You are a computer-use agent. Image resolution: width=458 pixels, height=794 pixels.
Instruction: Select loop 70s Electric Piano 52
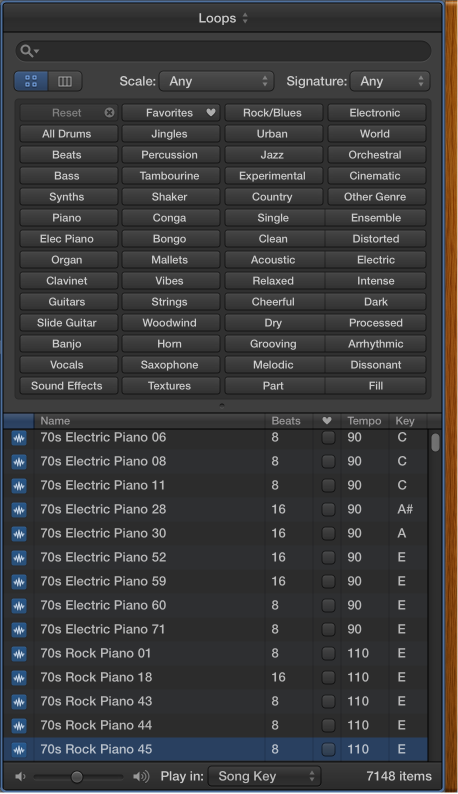[216, 558]
